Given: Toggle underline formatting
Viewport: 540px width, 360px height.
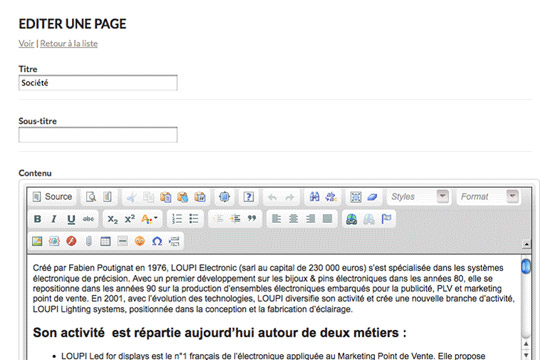Looking at the screenshot, I should click(71, 219).
